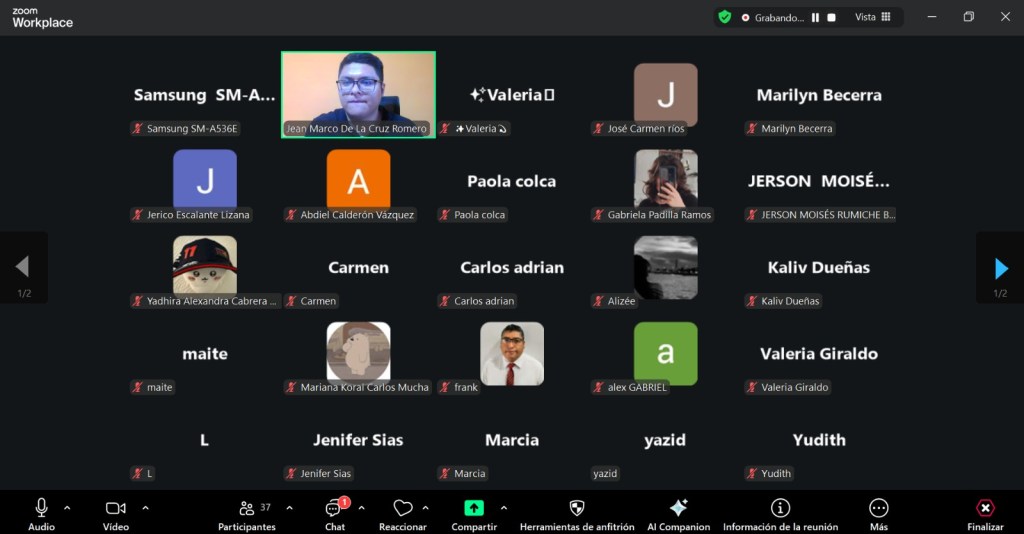Click the Reaccionar heart icon
This screenshot has width=1024, height=534.
tap(402, 509)
